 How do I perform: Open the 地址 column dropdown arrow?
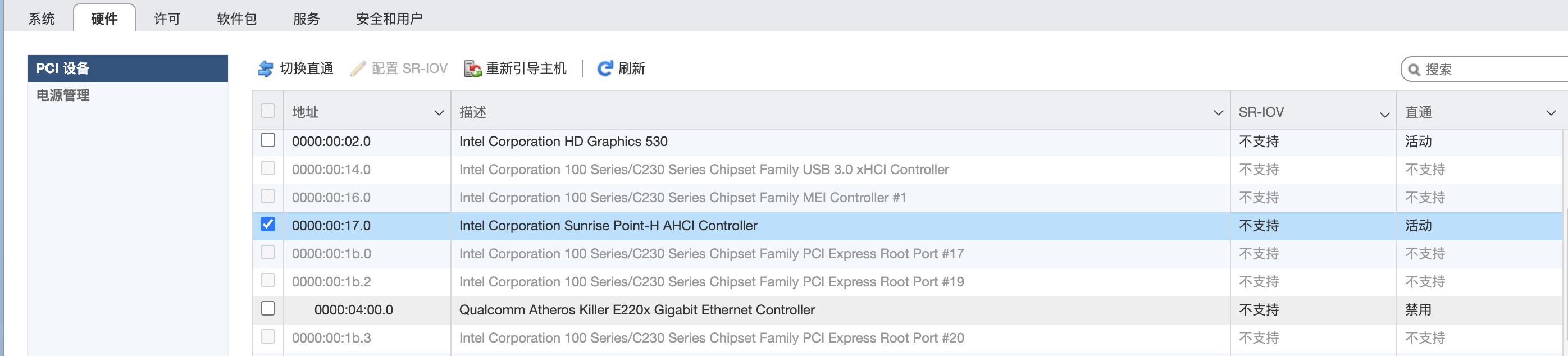439,112
